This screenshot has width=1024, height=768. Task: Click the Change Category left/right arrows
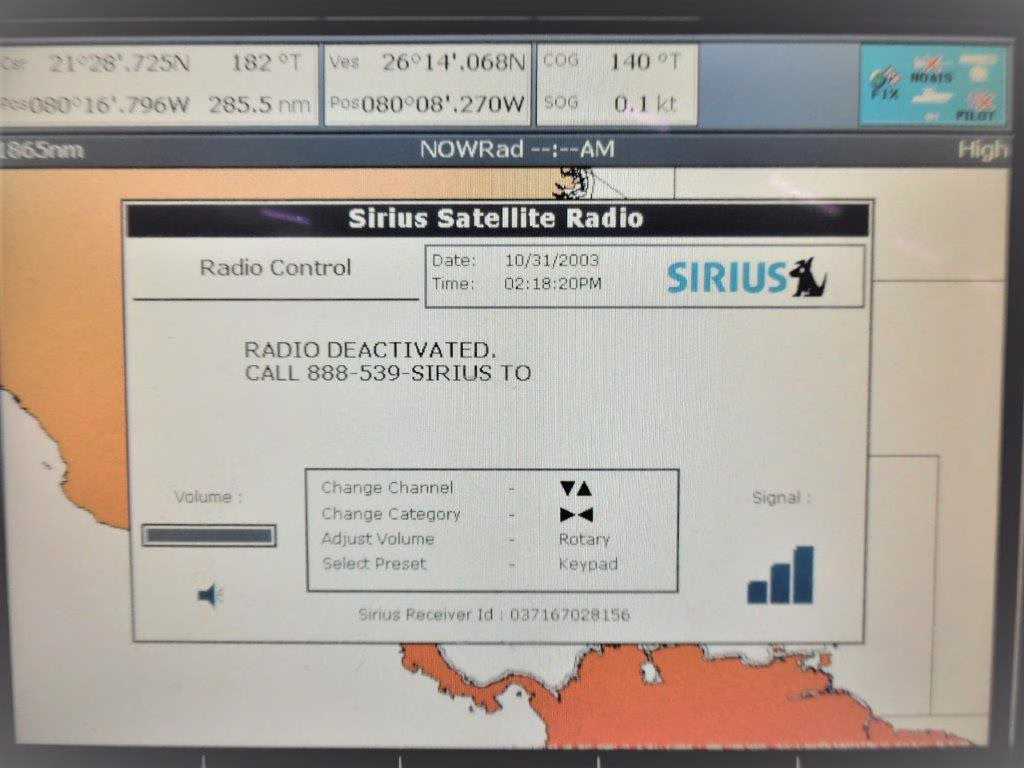(576, 515)
